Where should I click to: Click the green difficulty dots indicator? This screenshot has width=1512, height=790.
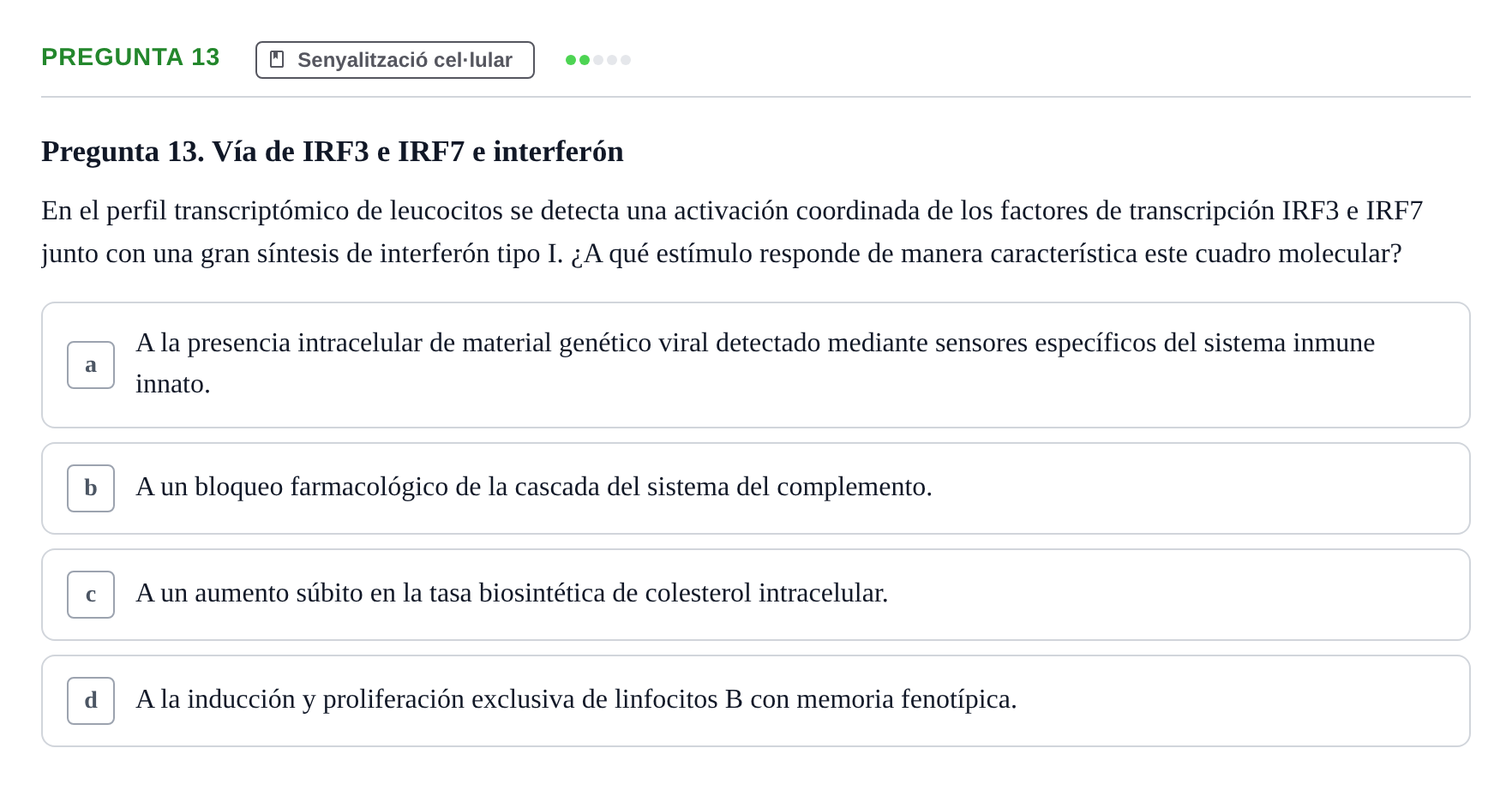pos(598,60)
